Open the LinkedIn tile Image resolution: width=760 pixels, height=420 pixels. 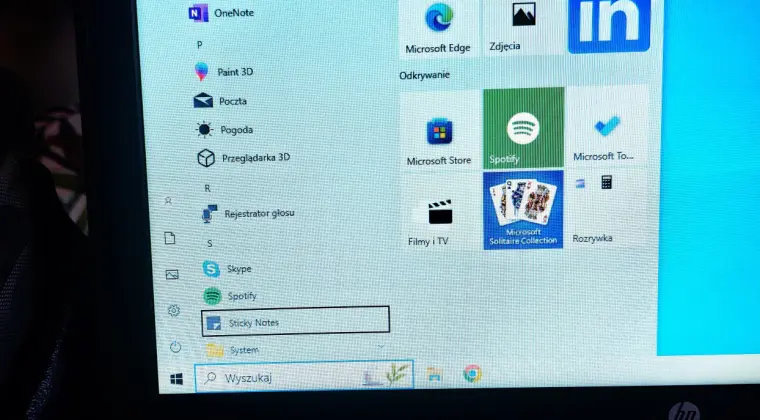(609, 25)
